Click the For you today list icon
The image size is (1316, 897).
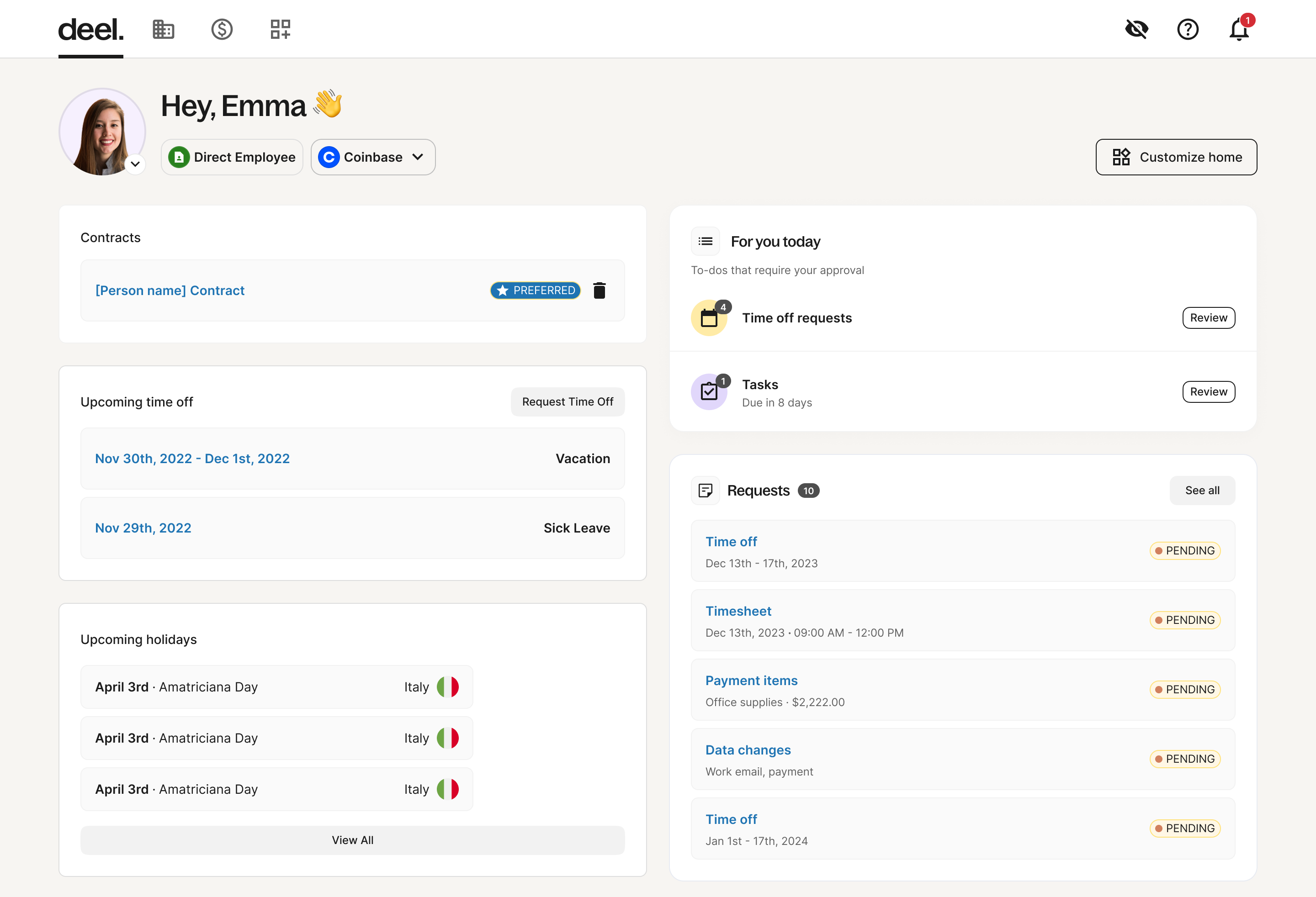point(705,242)
